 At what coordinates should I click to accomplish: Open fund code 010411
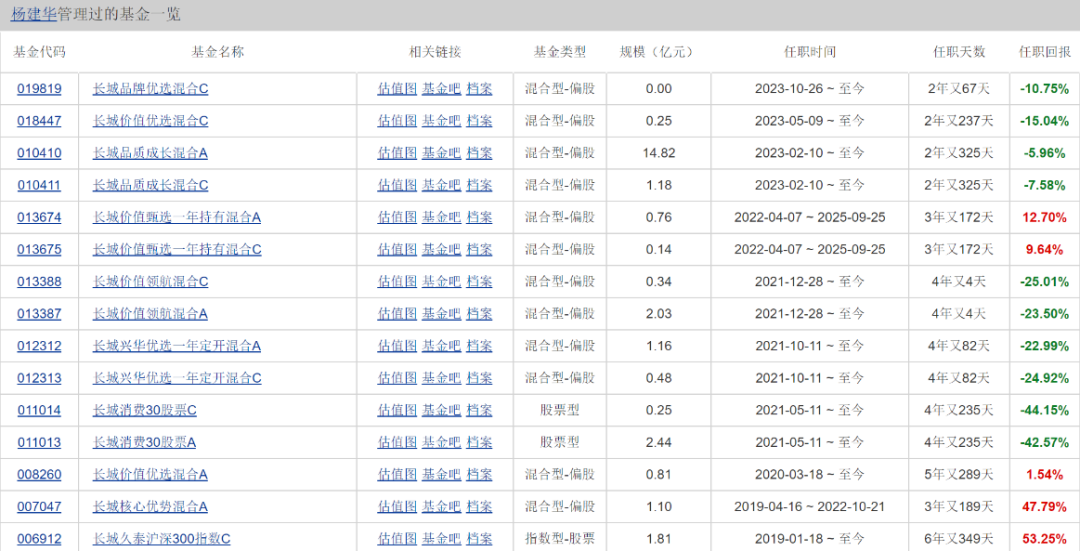[x=39, y=185]
